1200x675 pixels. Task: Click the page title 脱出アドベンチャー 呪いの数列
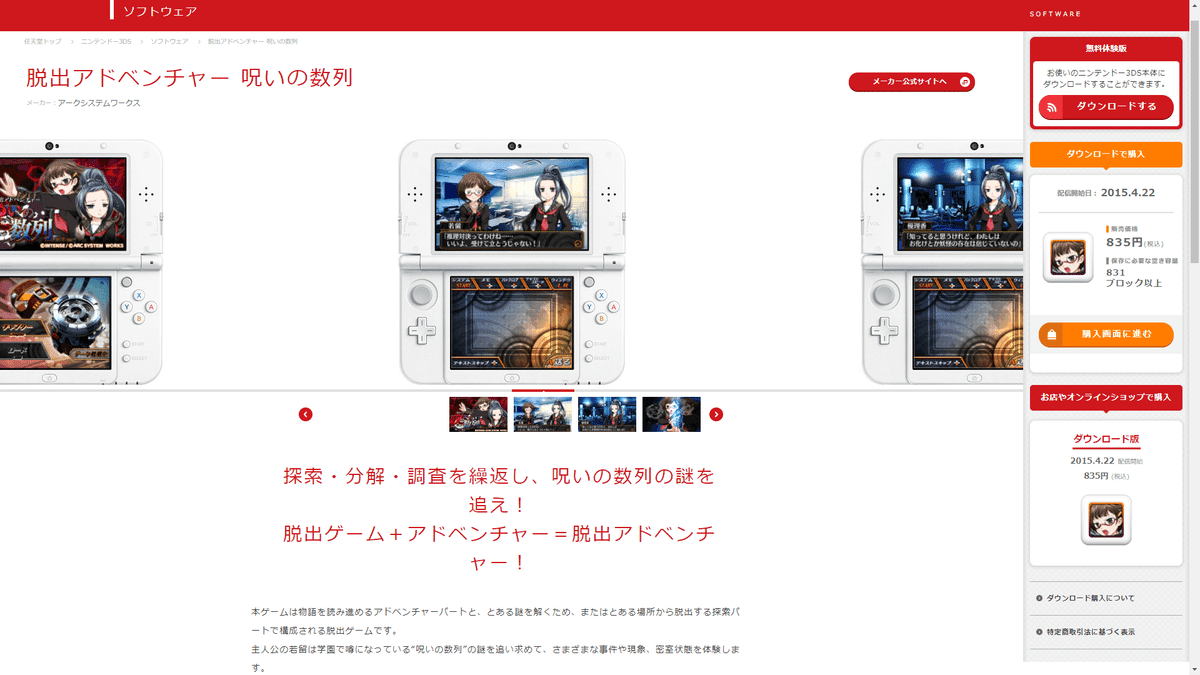[189, 78]
